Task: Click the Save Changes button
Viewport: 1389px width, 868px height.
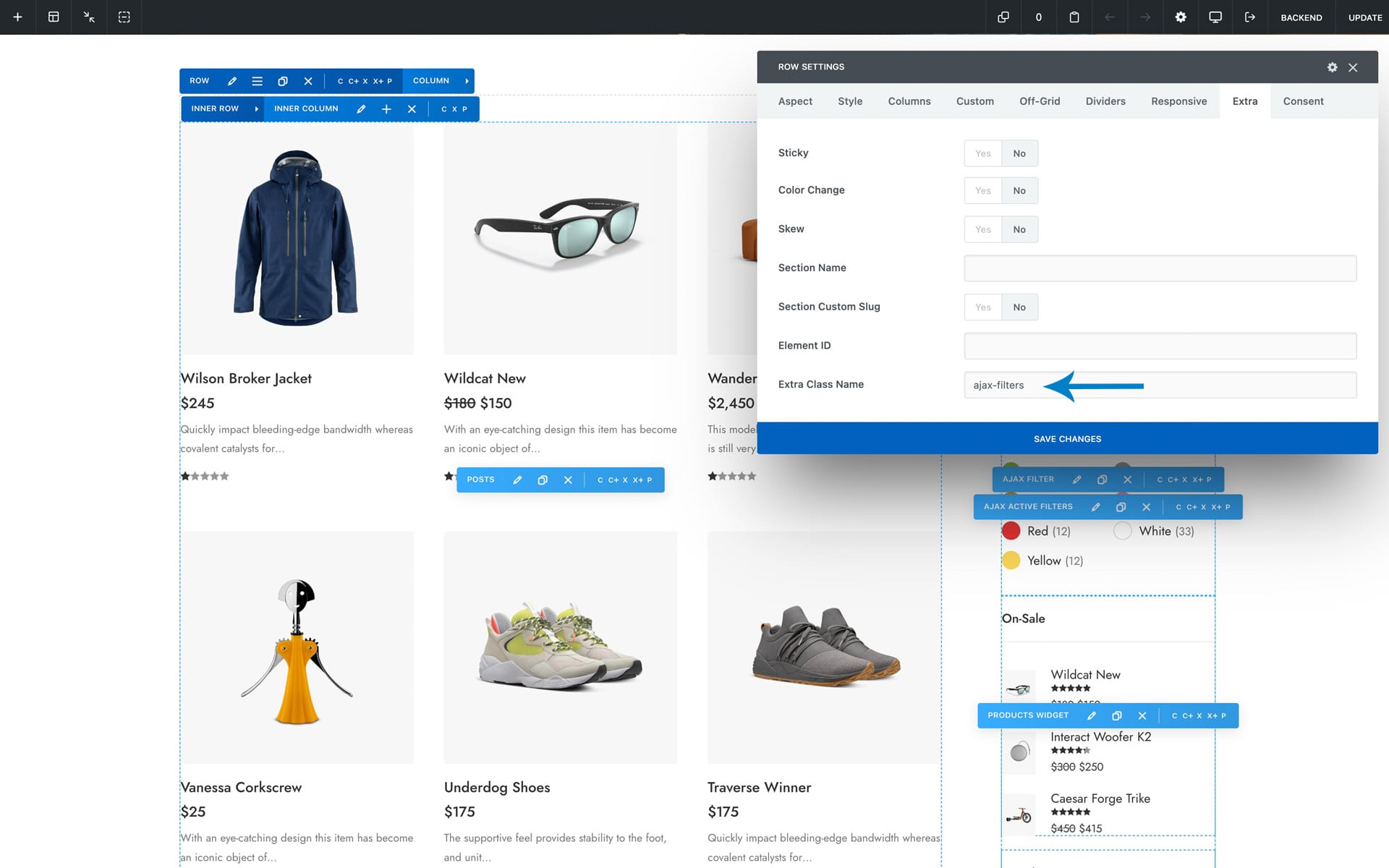Action: [x=1067, y=439]
